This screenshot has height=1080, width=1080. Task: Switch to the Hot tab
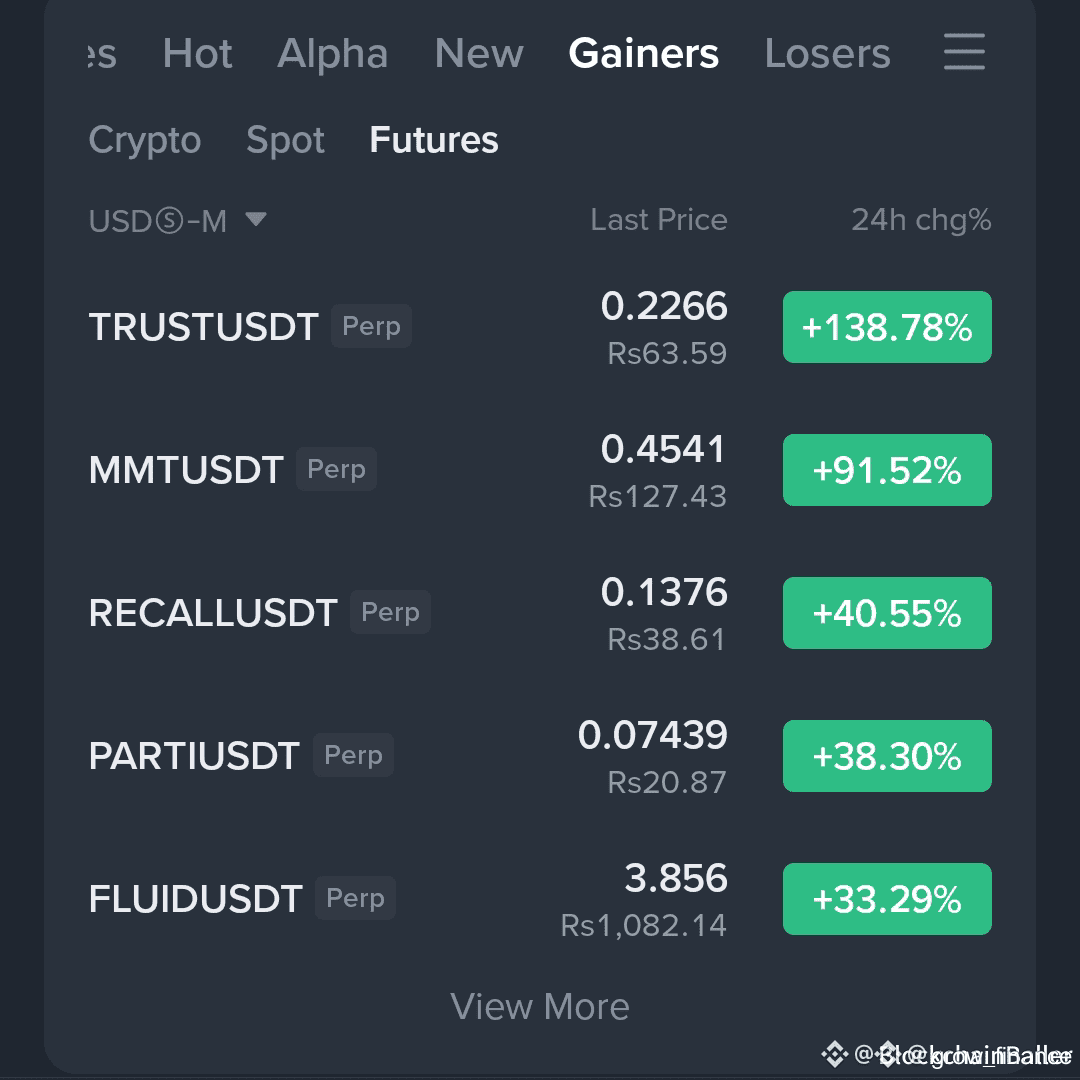[x=197, y=55]
